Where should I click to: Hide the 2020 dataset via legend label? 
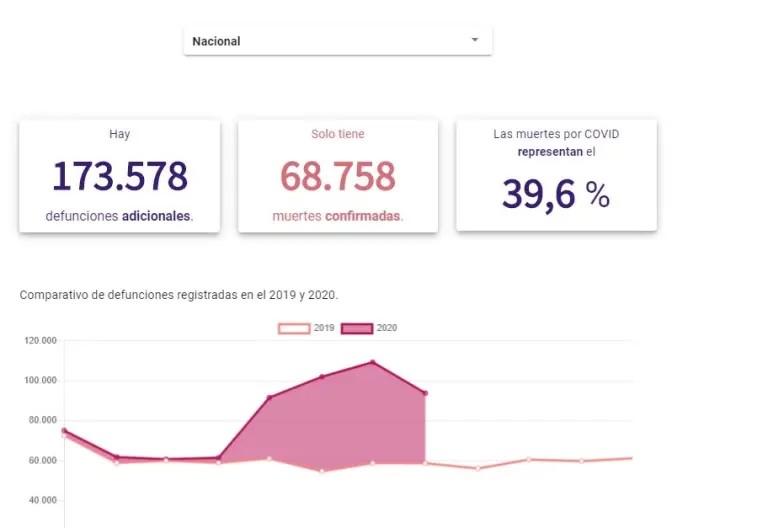(x=388, y=328)
